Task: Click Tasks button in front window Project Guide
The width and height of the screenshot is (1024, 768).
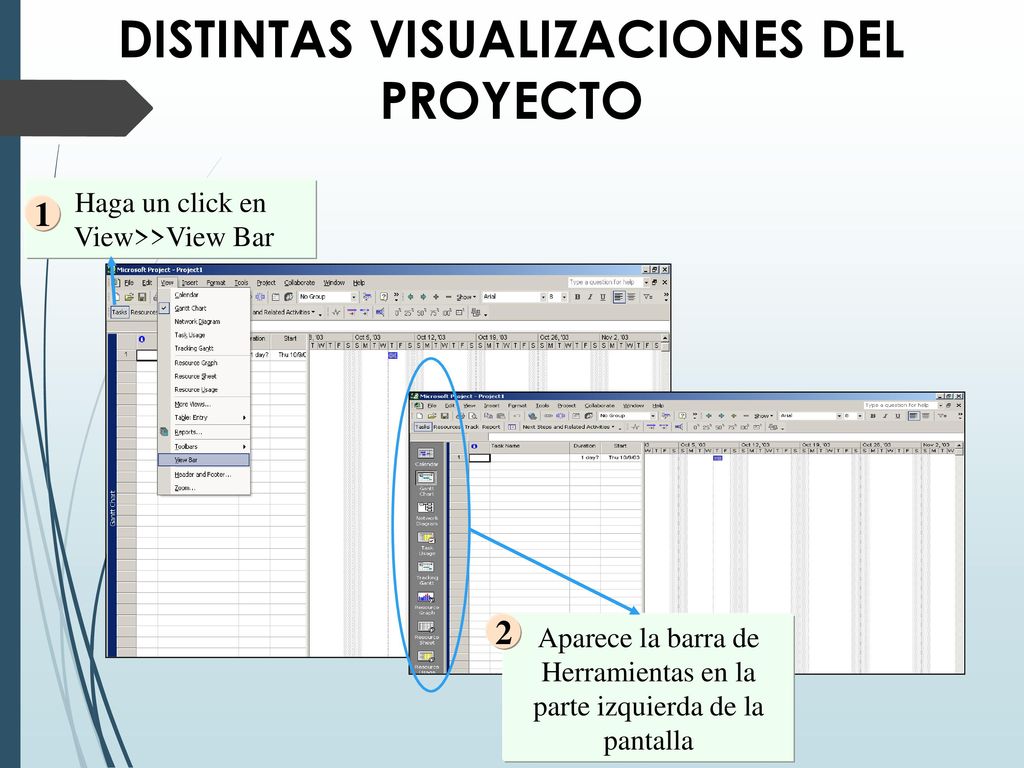Action: [423, 427]
